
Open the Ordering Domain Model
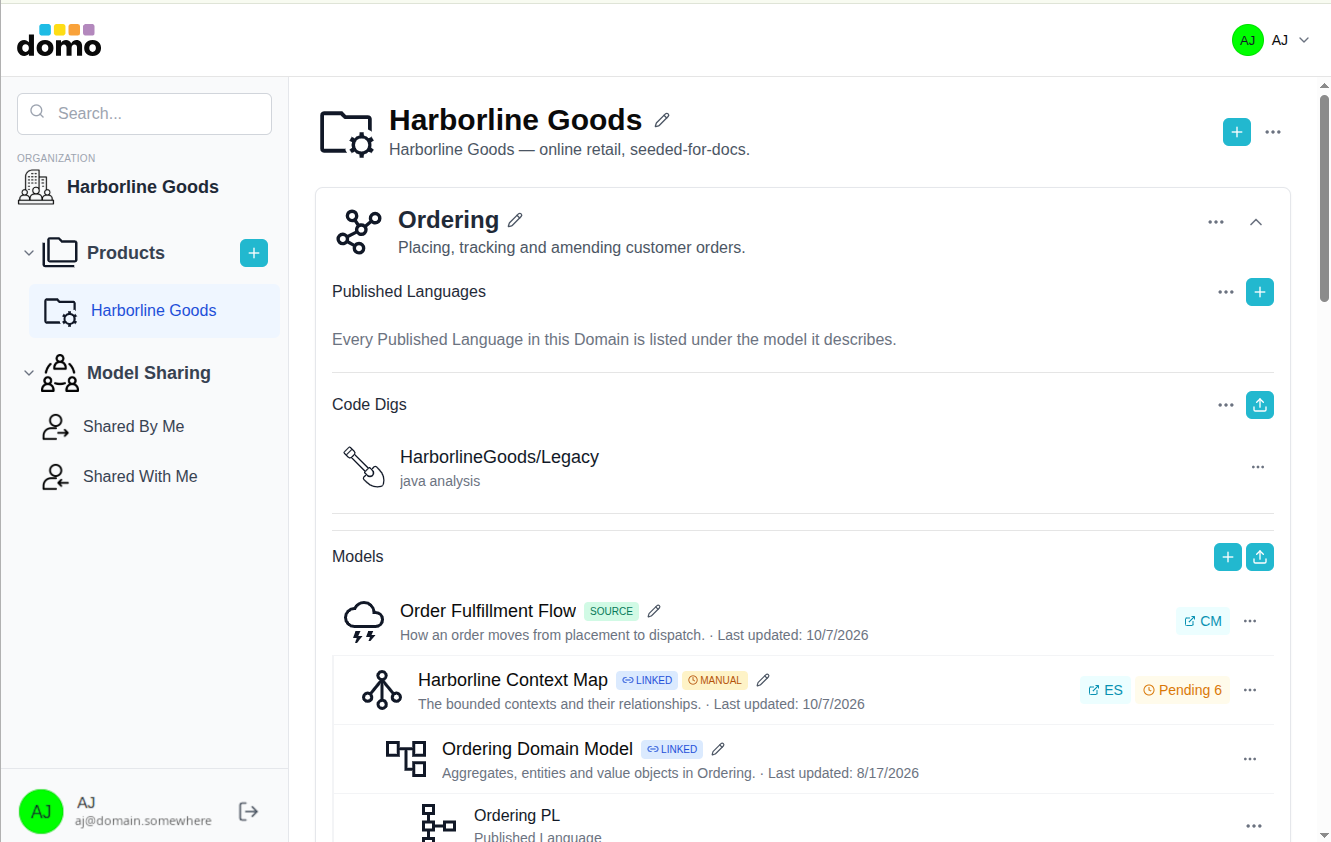tap(537, 749)
